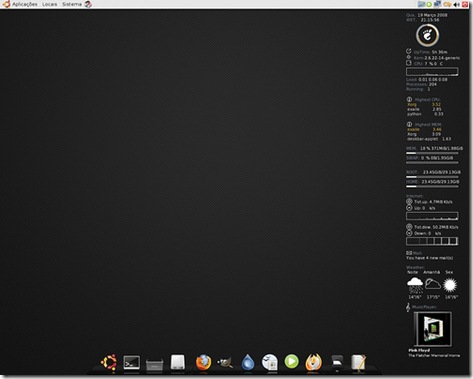Click the Processes 204 line

click(421, 84)
